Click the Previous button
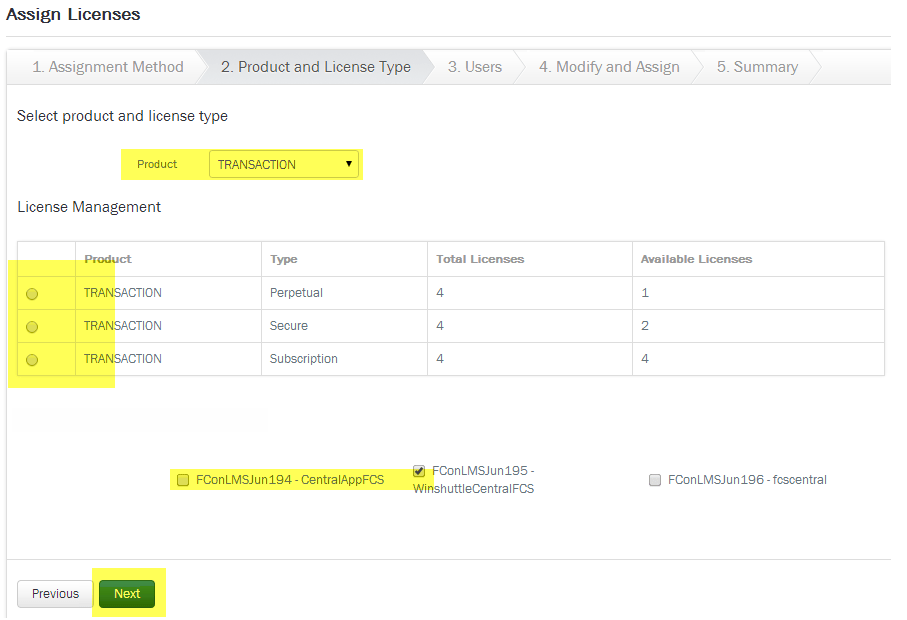The height and width of the screenshot is (620, 907). pyautogui.click(x=54, y=593)
